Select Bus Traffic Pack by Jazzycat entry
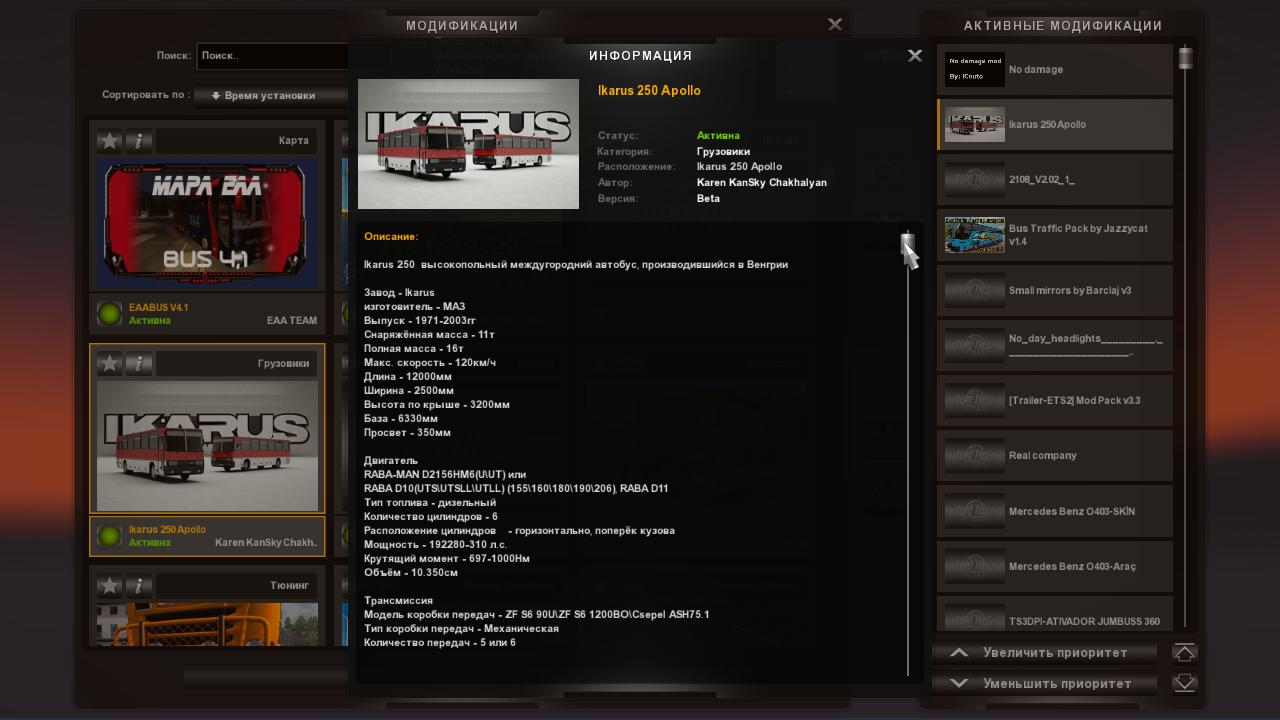This screenshot has width=1280, height=720. pyautogui.click(x=1054, y=235)
